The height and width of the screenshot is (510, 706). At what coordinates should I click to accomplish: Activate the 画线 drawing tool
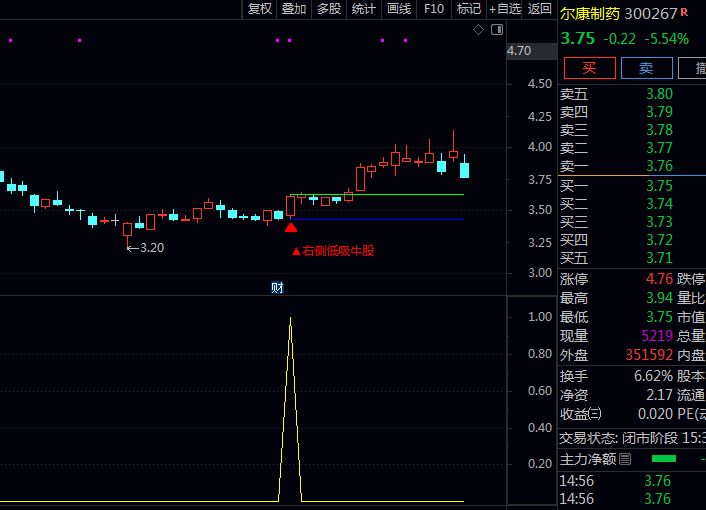[399, 9]
